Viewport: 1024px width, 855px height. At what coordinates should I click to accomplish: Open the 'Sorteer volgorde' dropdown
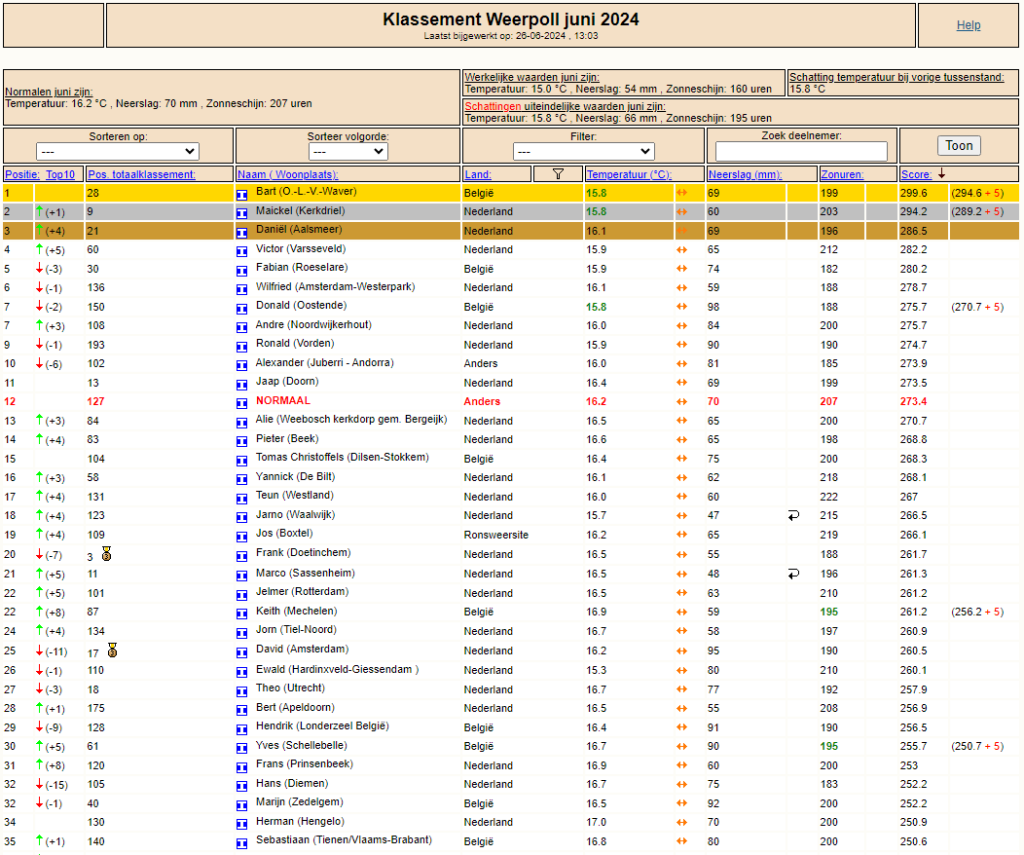coord(348,152)
